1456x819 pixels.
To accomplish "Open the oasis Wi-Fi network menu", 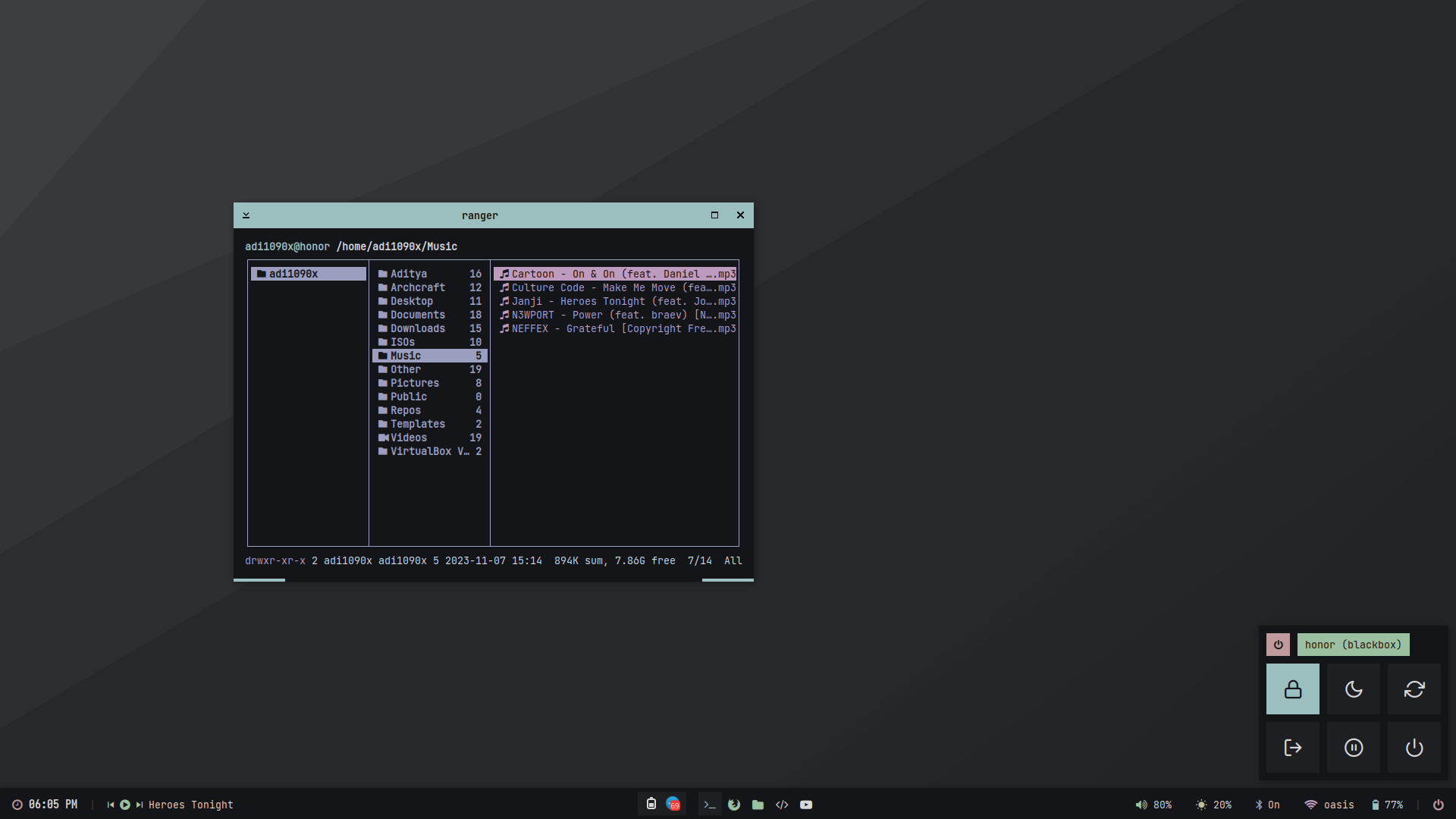I will [x=1329, y=805].
